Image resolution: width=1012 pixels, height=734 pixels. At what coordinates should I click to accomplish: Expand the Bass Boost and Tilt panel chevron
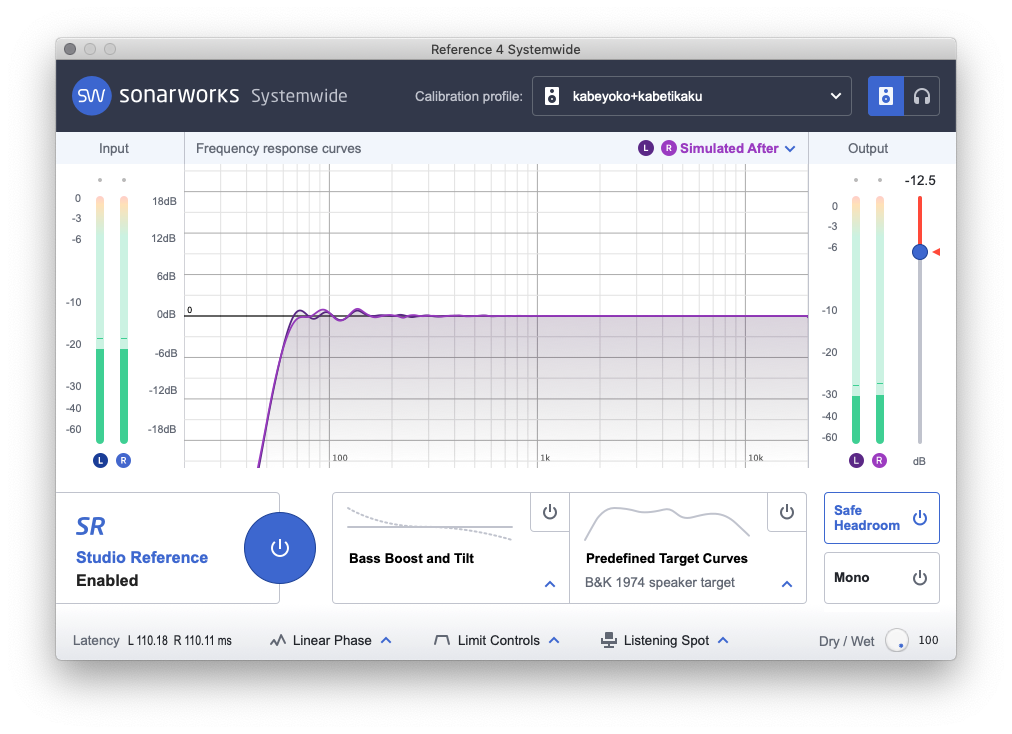[550, 584]
